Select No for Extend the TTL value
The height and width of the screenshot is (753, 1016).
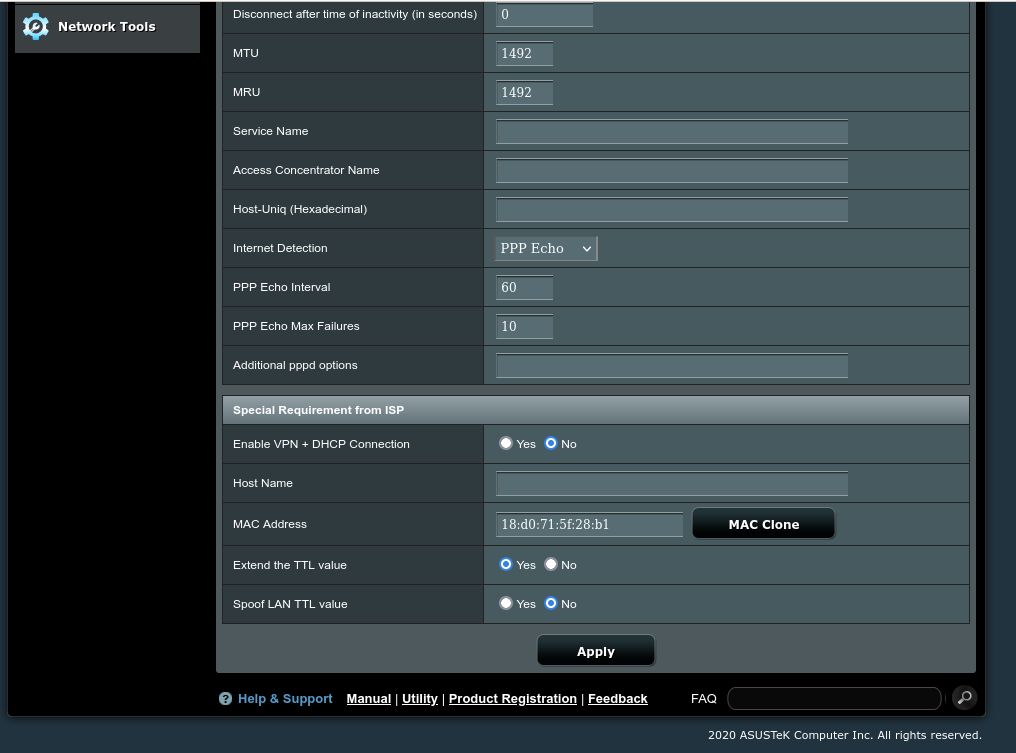[x=551, y=564]
